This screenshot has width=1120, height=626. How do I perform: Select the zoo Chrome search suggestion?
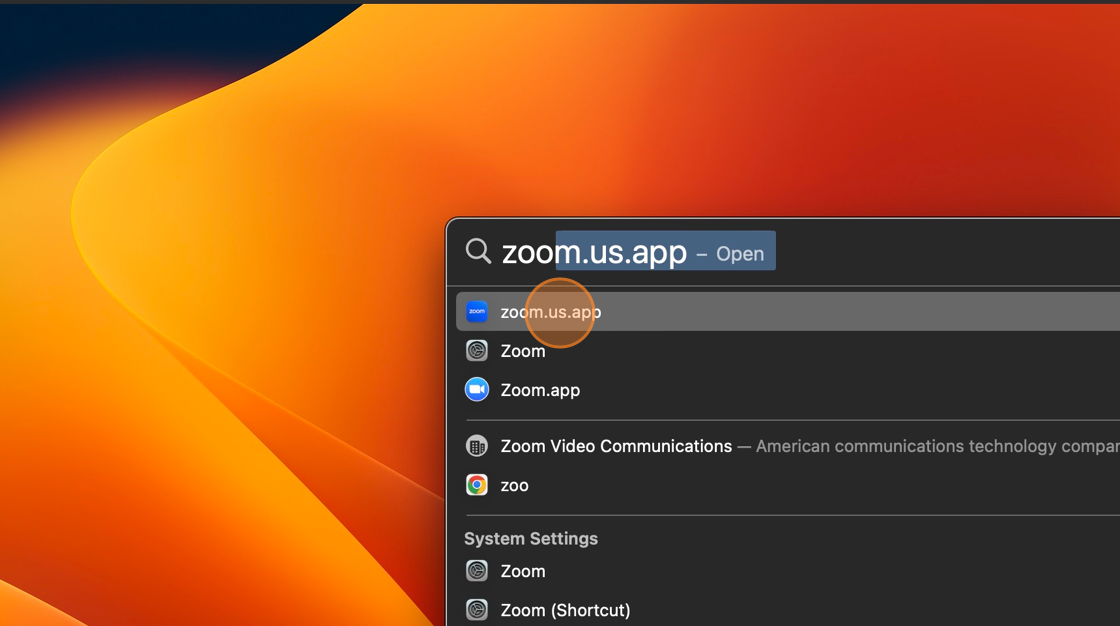788,485
